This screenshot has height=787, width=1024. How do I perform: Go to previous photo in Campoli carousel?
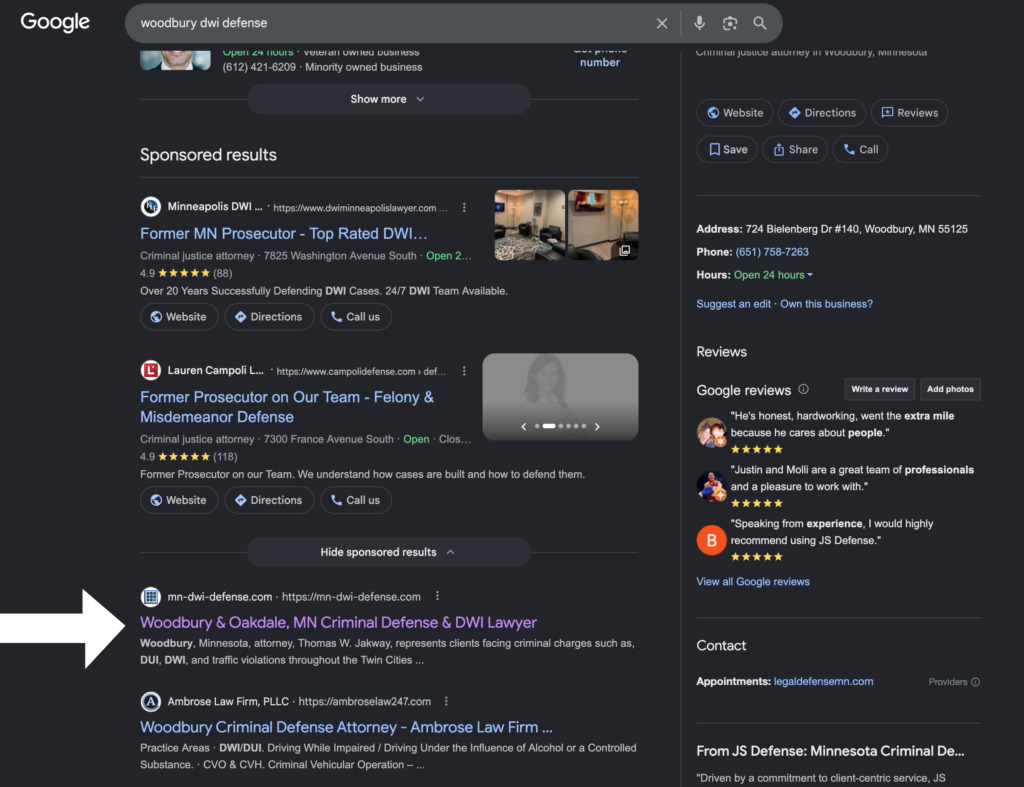pyautogui.click(x=524, y=426)
